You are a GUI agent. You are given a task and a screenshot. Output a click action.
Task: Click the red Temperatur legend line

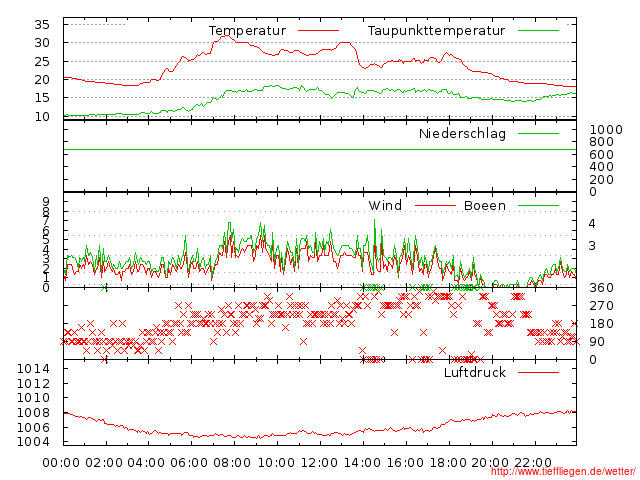pyautogui.click(x=318, y=31)
